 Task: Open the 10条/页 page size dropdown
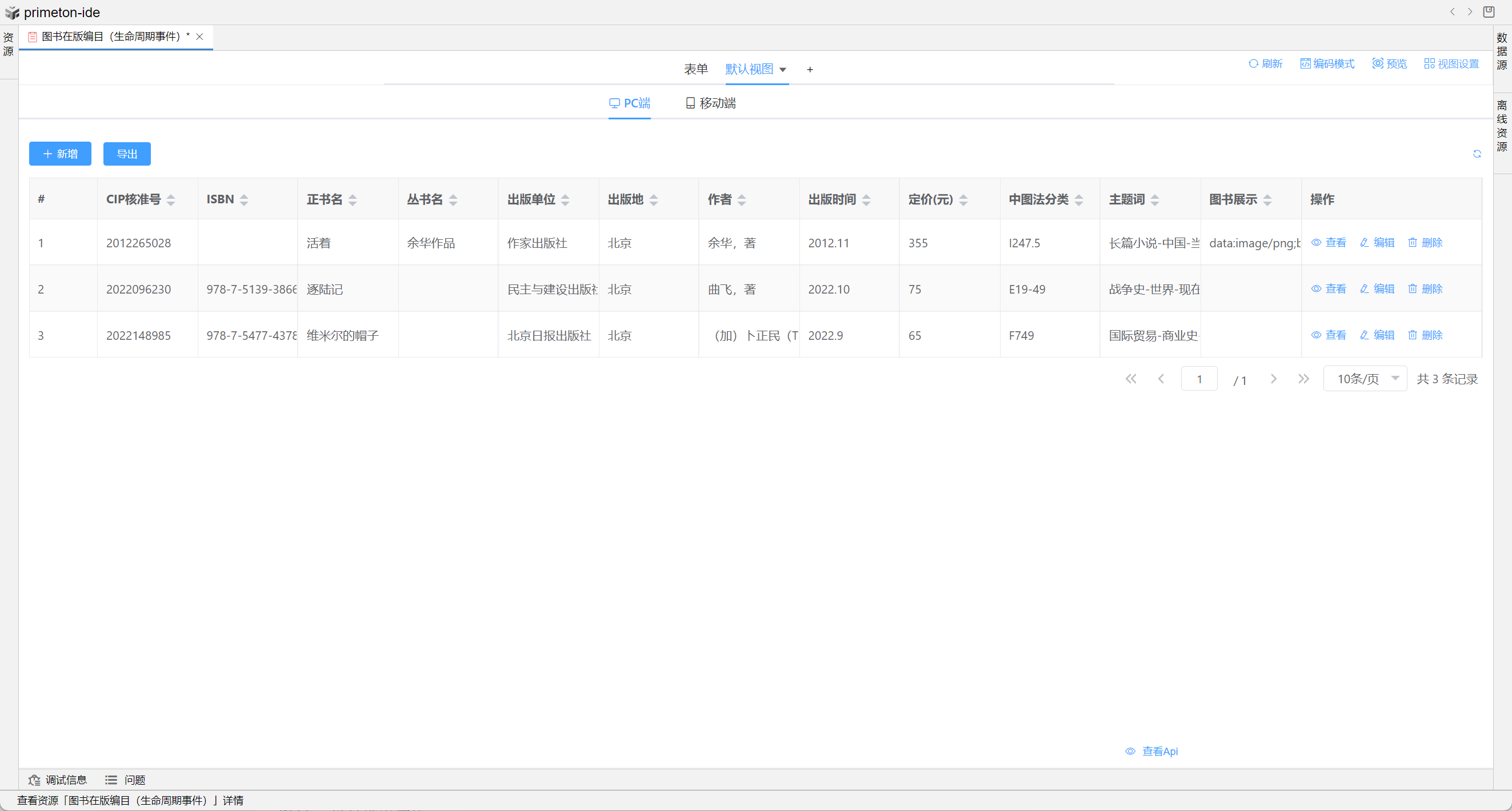coord(1365,379)
